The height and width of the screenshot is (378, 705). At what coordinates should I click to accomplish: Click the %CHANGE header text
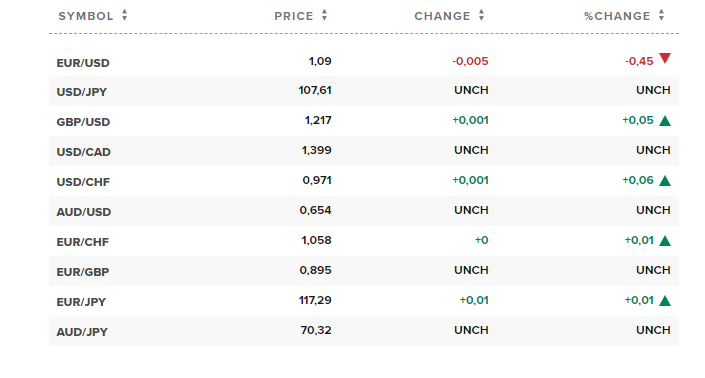617,16
